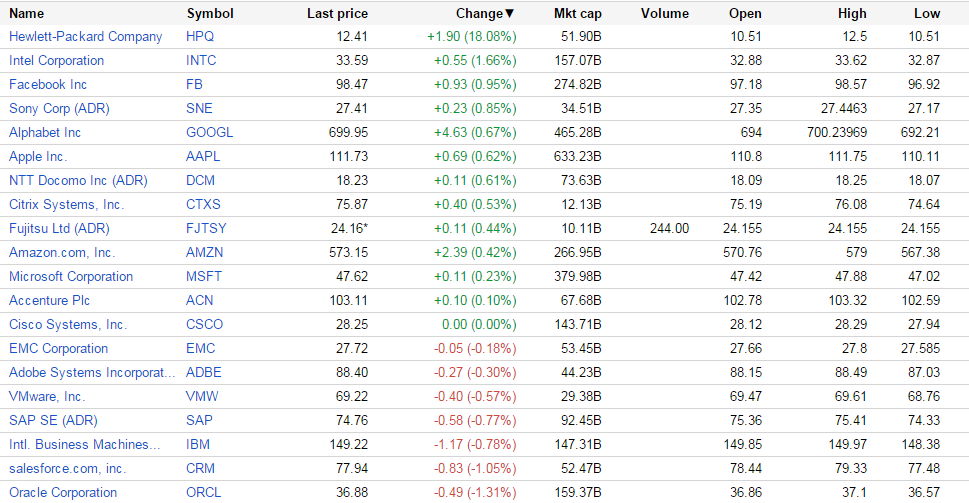Sort by Last price column header

pos(337,14)
